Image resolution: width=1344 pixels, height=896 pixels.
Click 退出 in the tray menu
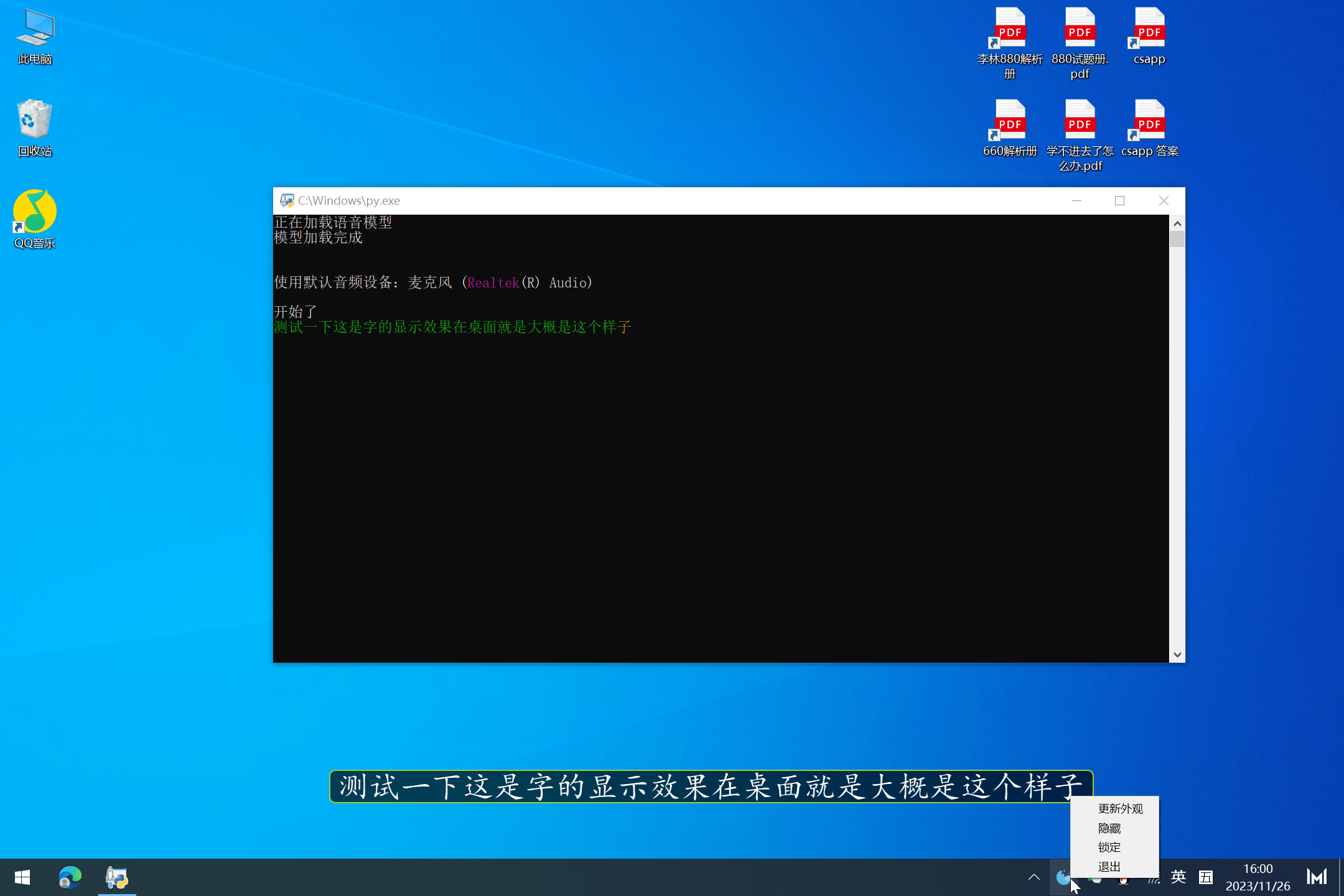pos(1109,867)
